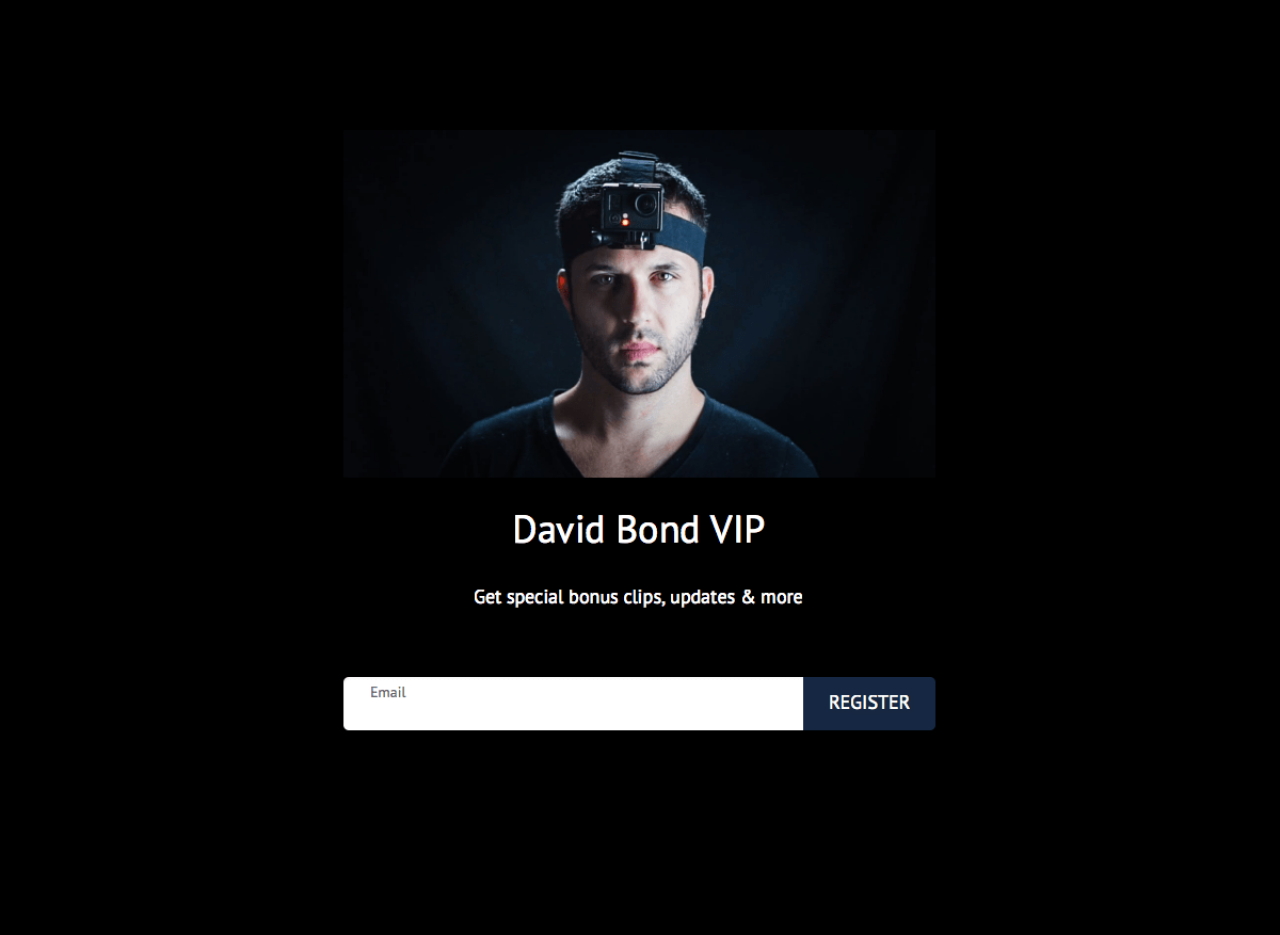Click the ampersand in the subtitle
This screenshot has width=1280, height=935.
click(x=747, y=597)
